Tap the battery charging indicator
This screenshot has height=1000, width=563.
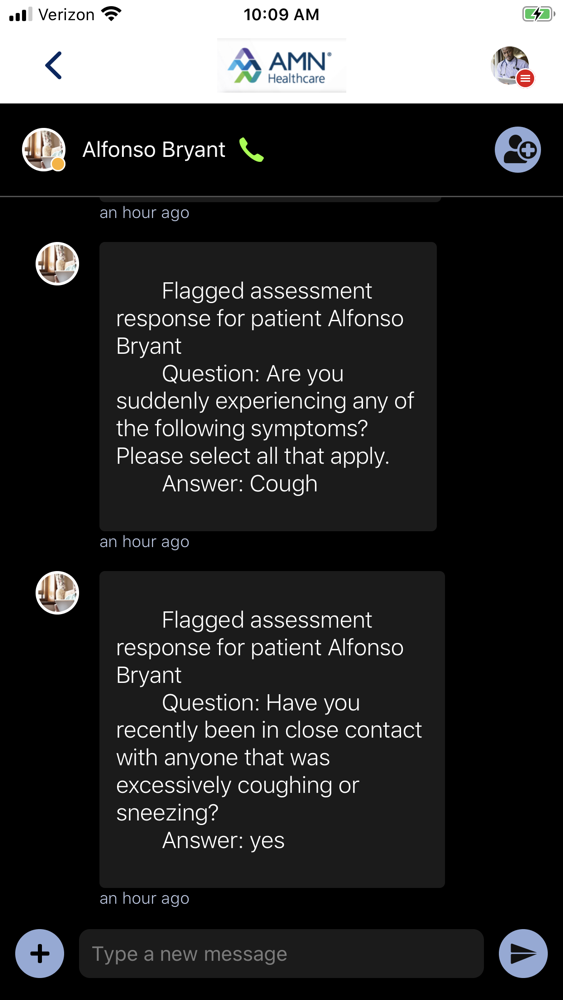(538, 14)
